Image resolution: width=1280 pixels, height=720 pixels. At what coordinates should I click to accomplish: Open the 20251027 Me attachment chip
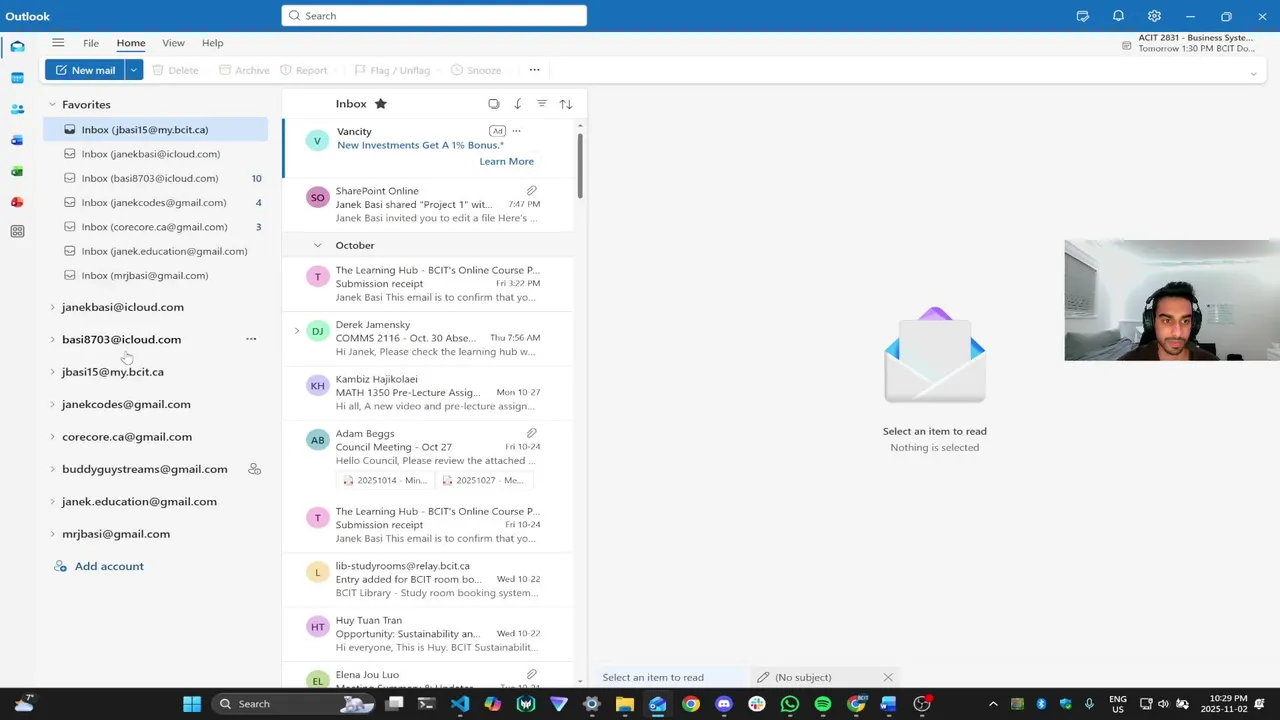(484, 480)
